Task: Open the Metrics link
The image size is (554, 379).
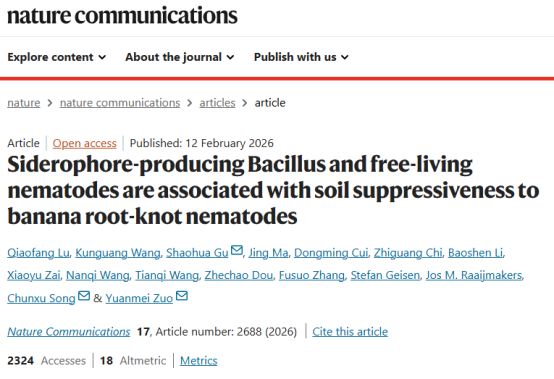Action: [199, 361]
